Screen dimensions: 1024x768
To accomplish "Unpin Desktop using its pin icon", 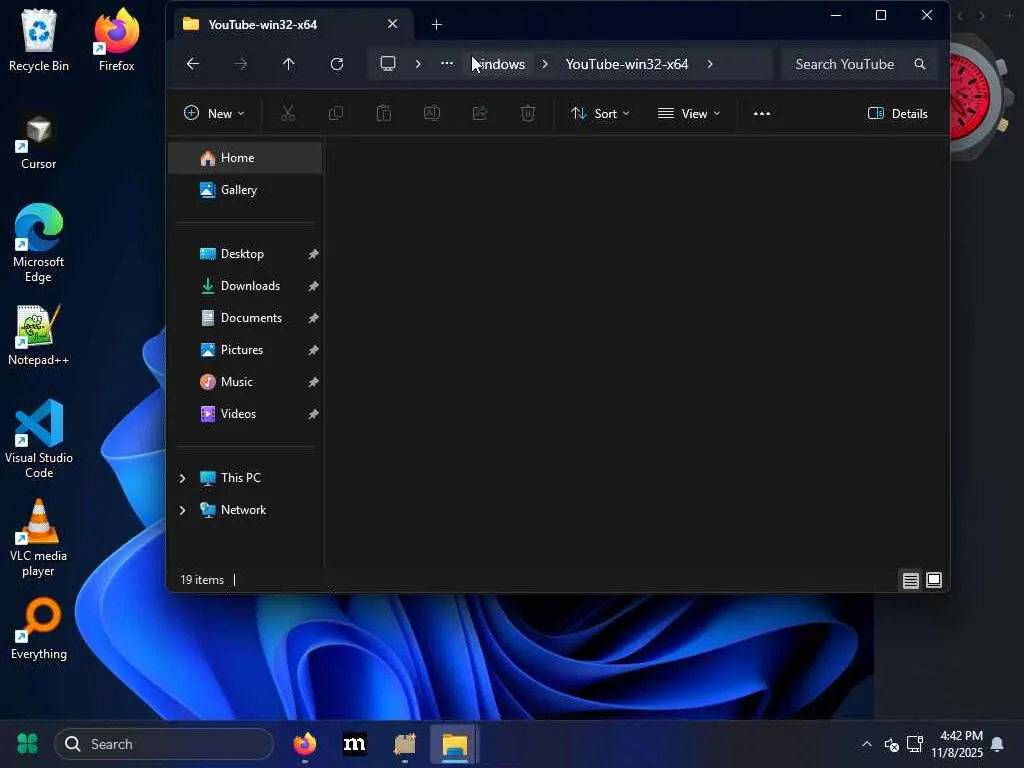I will pos(313,254).
